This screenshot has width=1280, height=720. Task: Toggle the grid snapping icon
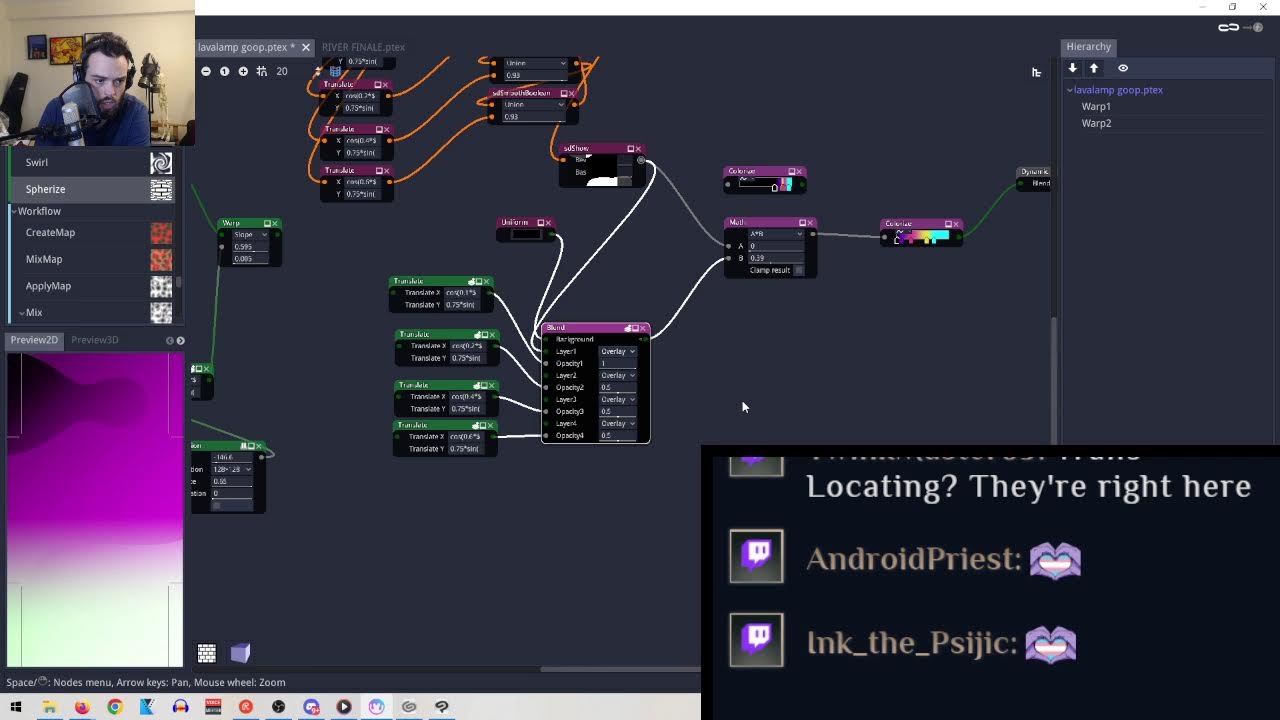(262, 71)
